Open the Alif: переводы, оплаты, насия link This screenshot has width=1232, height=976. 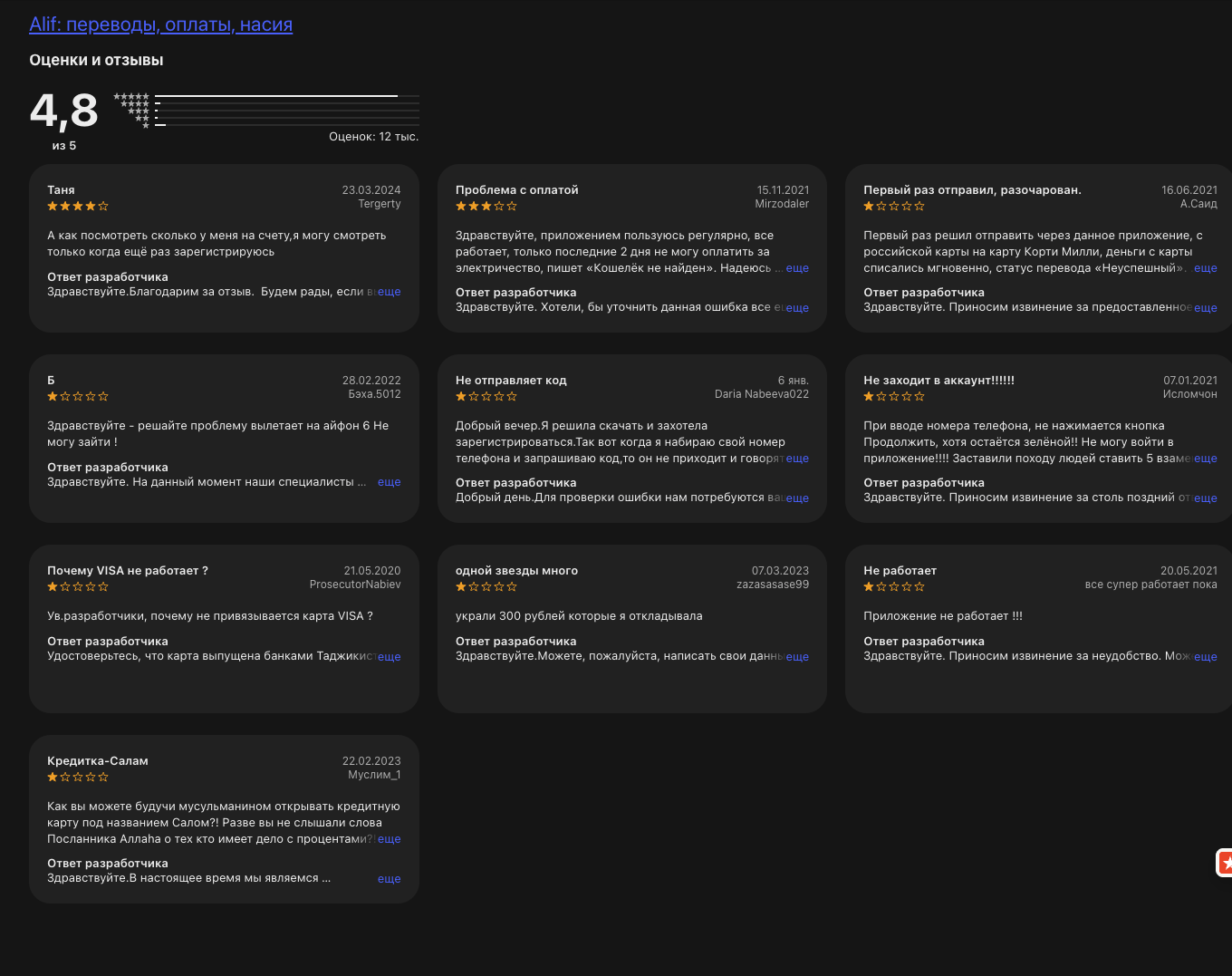[160, 24]
